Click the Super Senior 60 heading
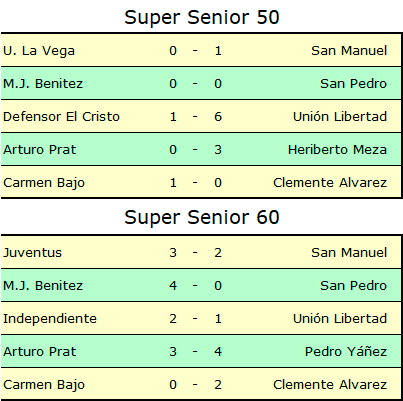This screenshot has width=403, height=401. [x=202, y=217]
